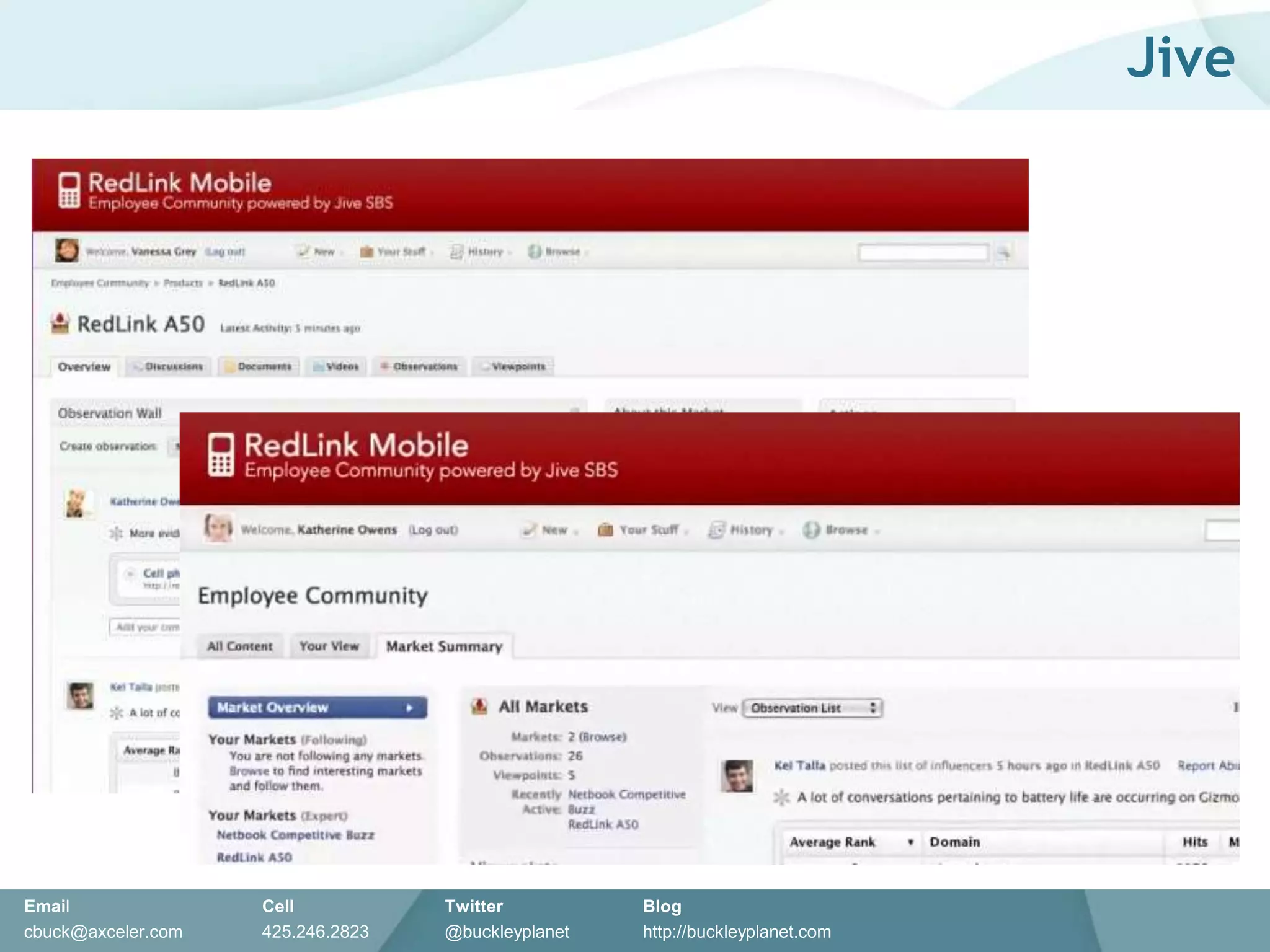Open Kel Talla avatar on Observation Wall

81,695
